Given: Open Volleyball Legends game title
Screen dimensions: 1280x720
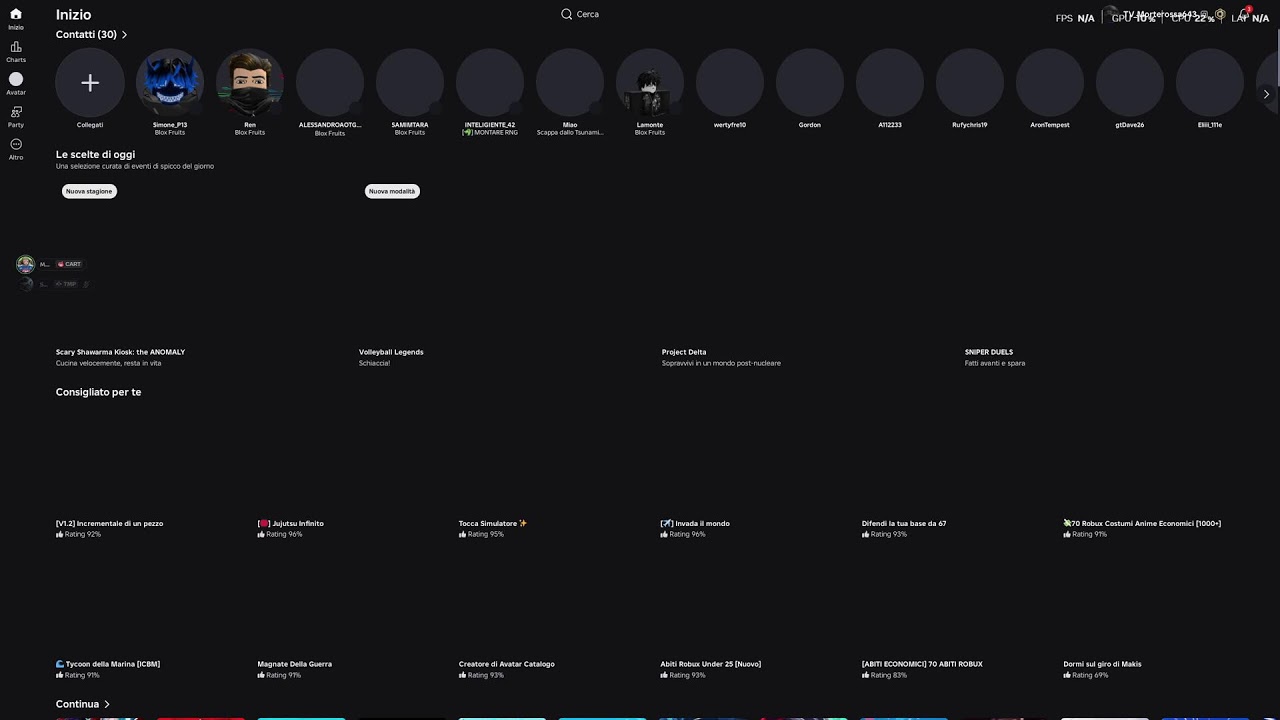Looking at the screenshot, I should 391,352.
